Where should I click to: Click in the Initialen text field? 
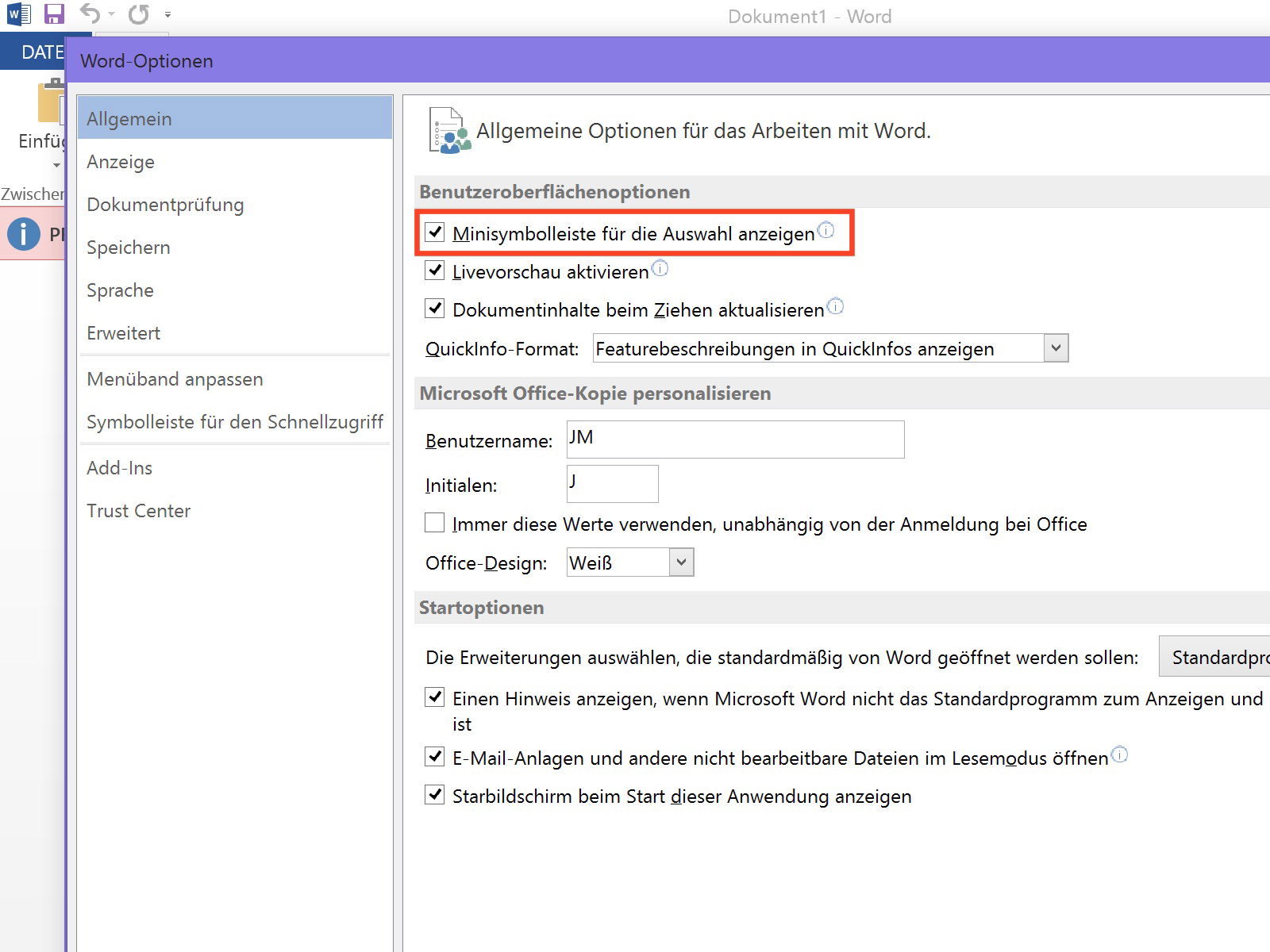pos(613,484)
